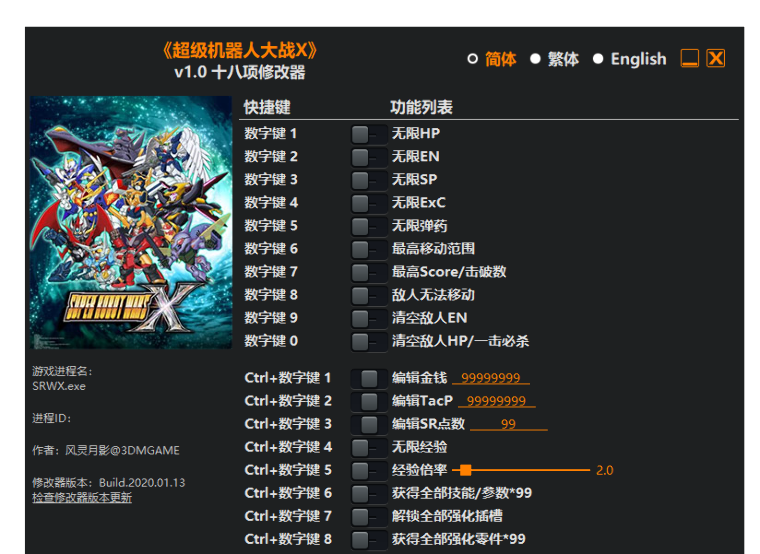Enable 无限弹药 switch
This screenshot has height=554, width=760.
click(x=369, y=226)
